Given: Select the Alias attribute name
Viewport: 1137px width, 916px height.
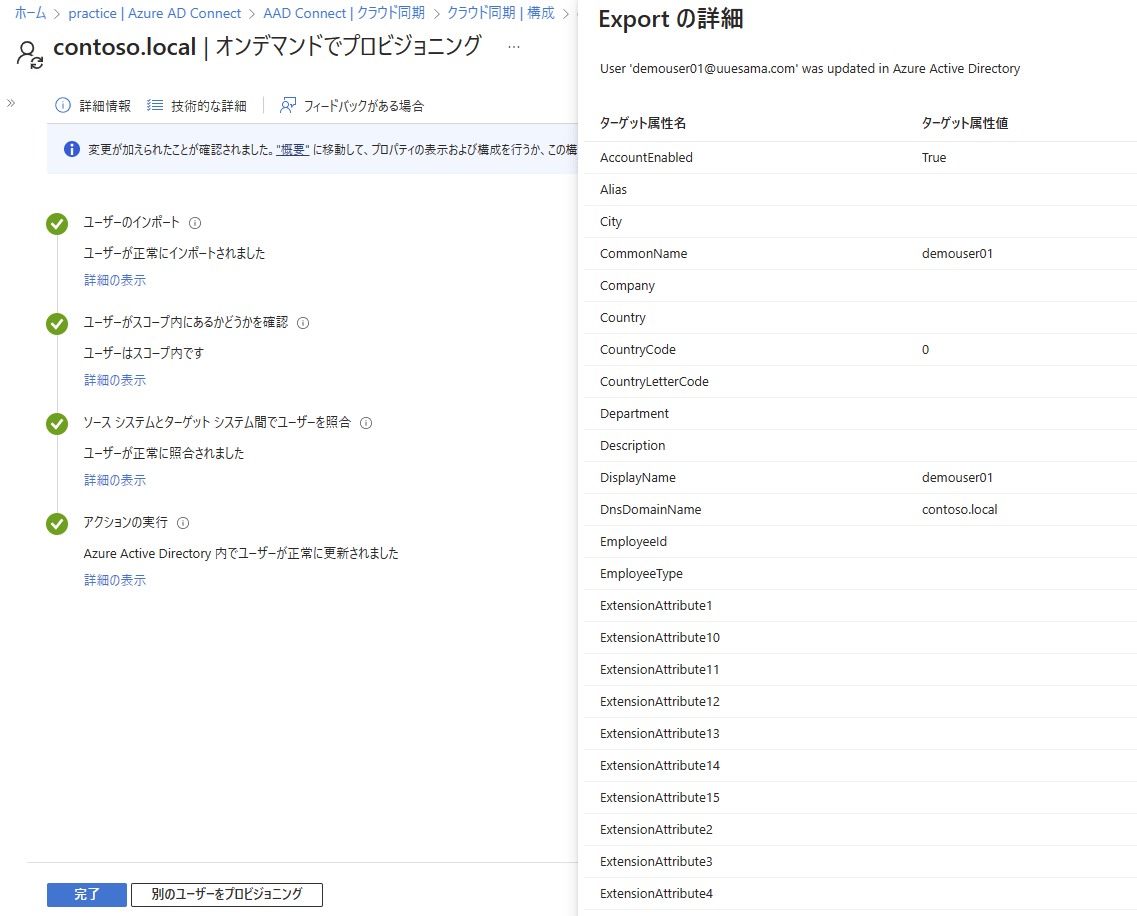Looking at the screenshot, I should (x=613, y=189).
